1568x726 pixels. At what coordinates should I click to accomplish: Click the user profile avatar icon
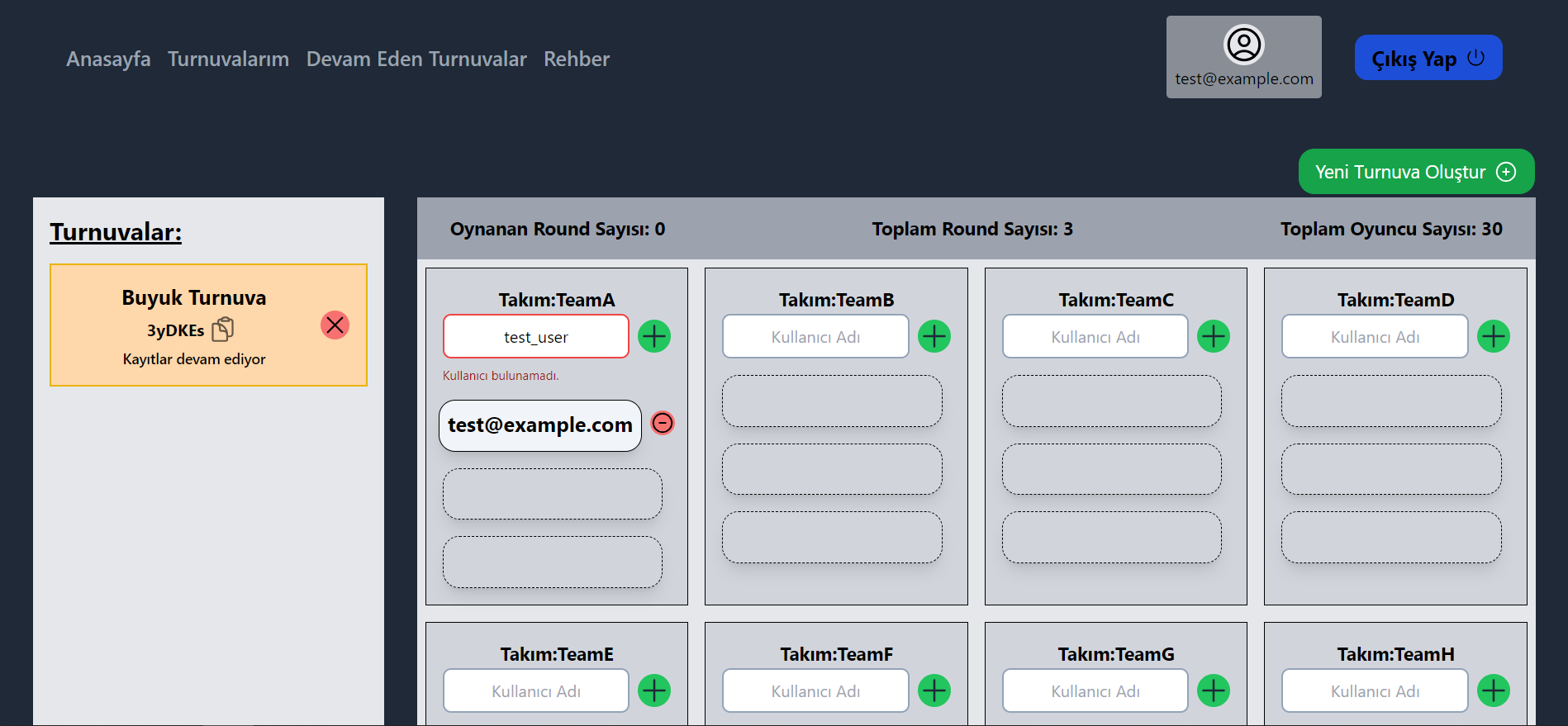pos(1243,45)
